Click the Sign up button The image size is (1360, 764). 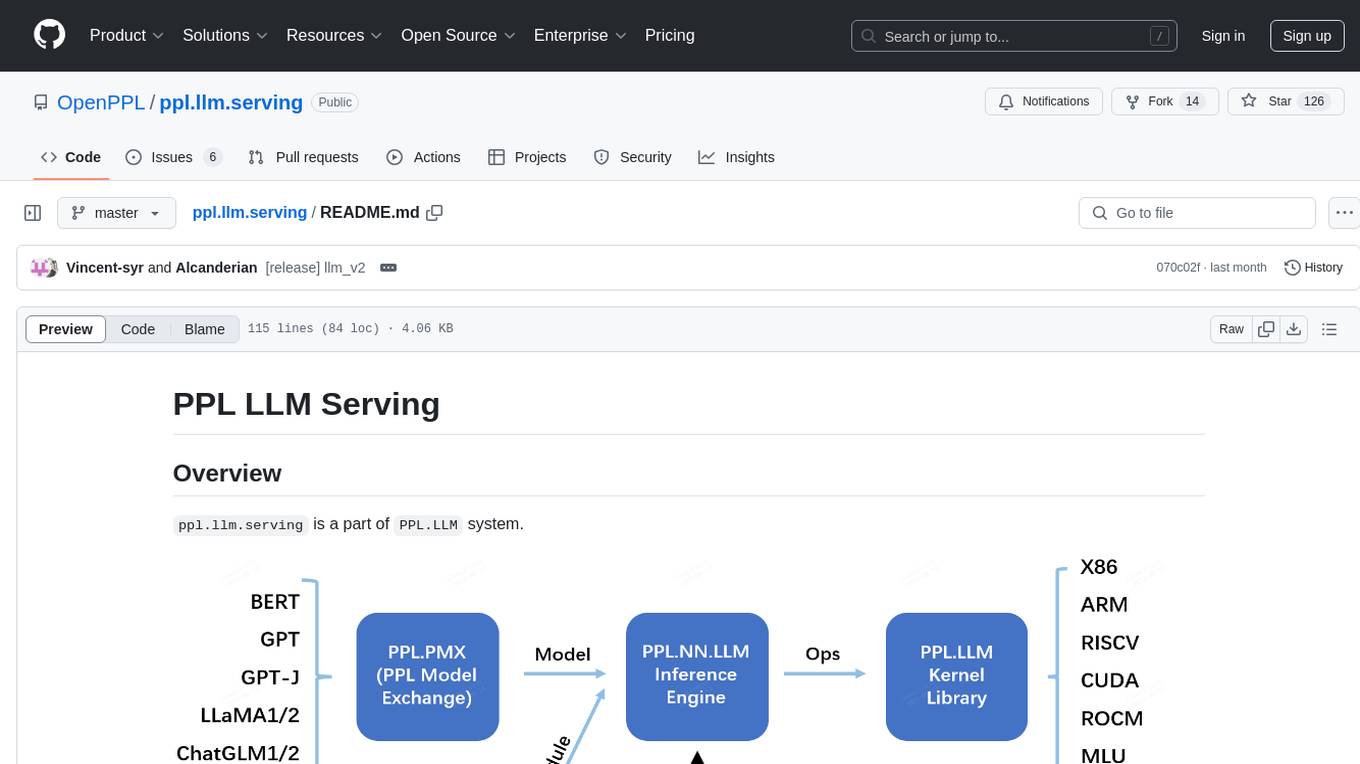click(x=1307, y=36)
